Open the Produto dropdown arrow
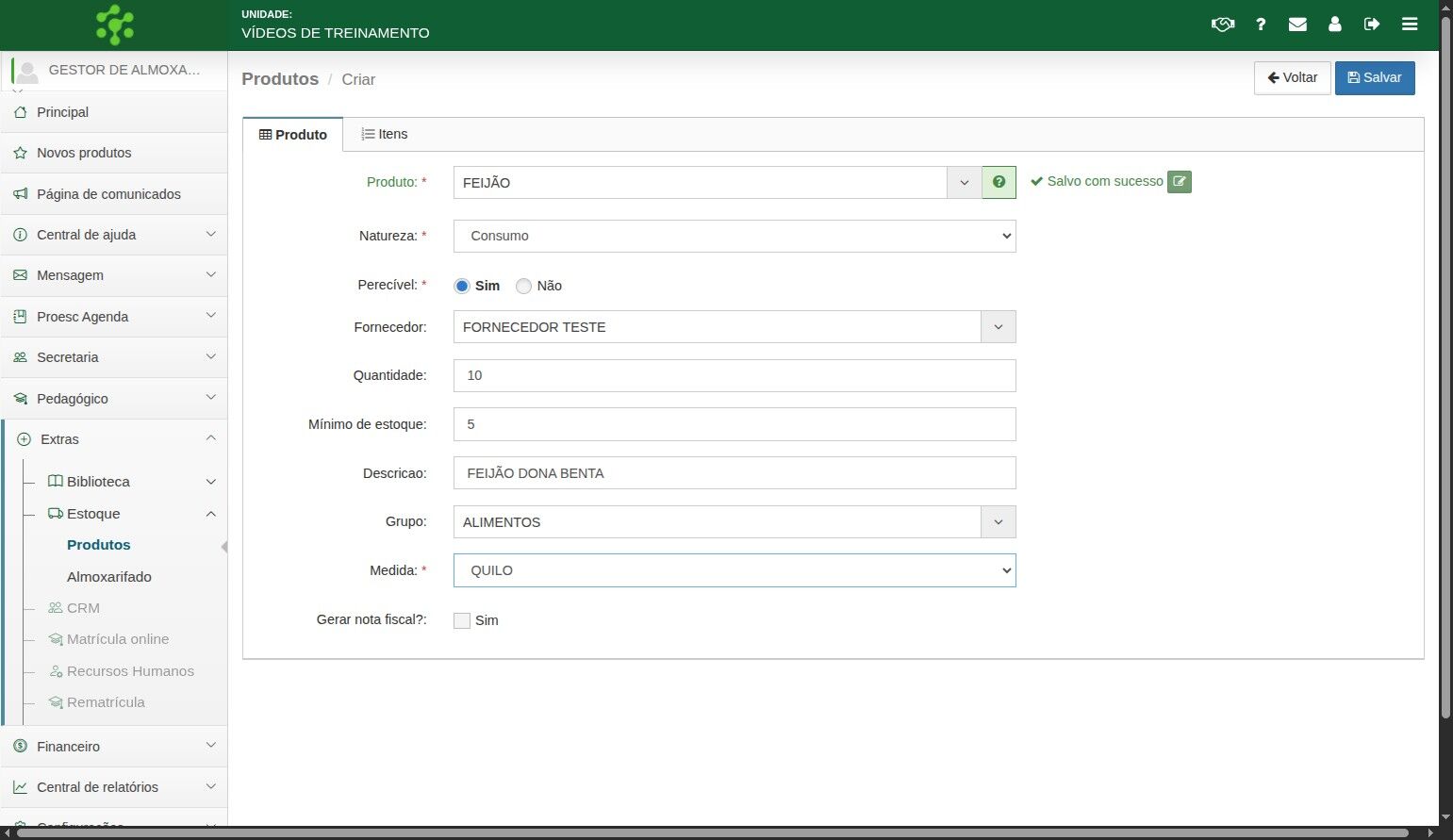This screenshot has width=1453, height=840. [x=964, y=182]
